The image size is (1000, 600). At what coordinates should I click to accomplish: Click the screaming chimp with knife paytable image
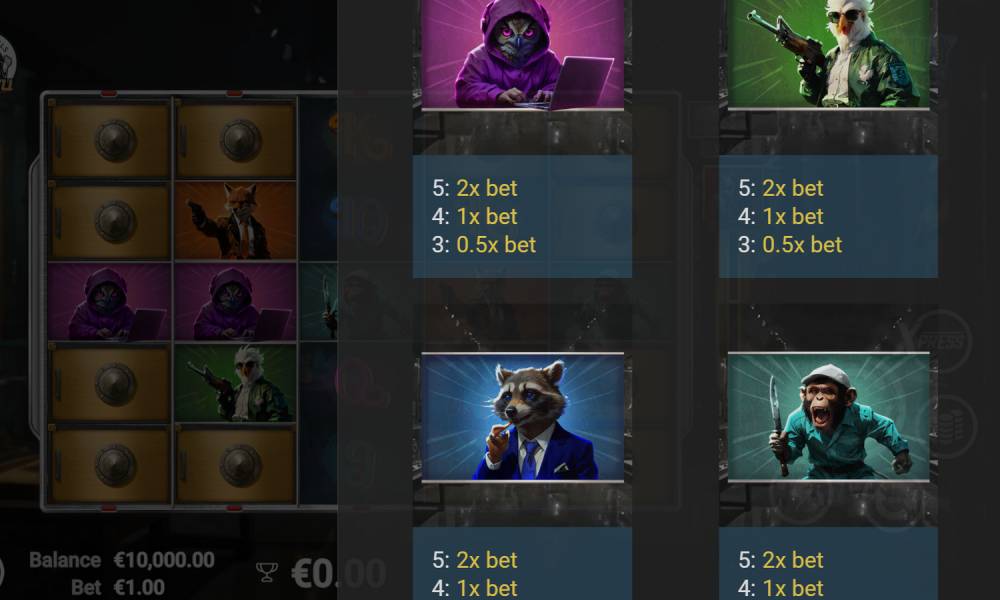coord(828,416)
